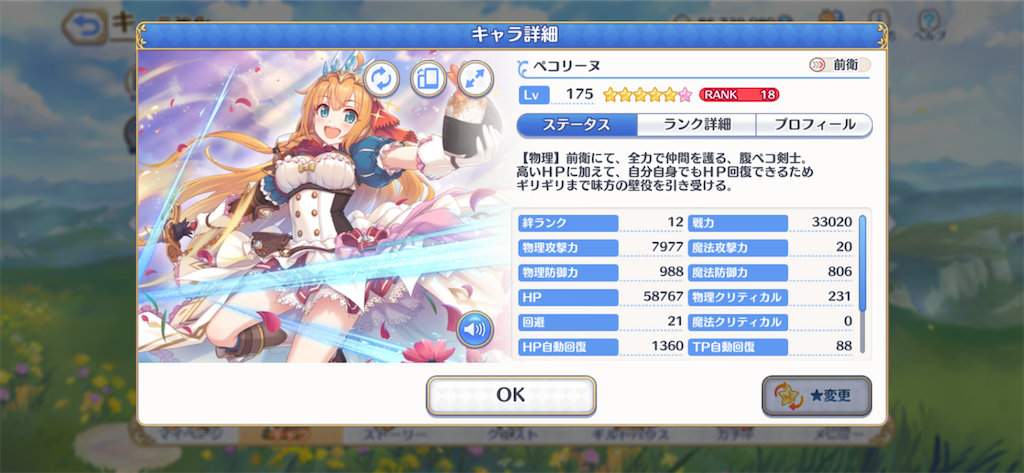Confirm with the OK button

(x=511, y=395)
